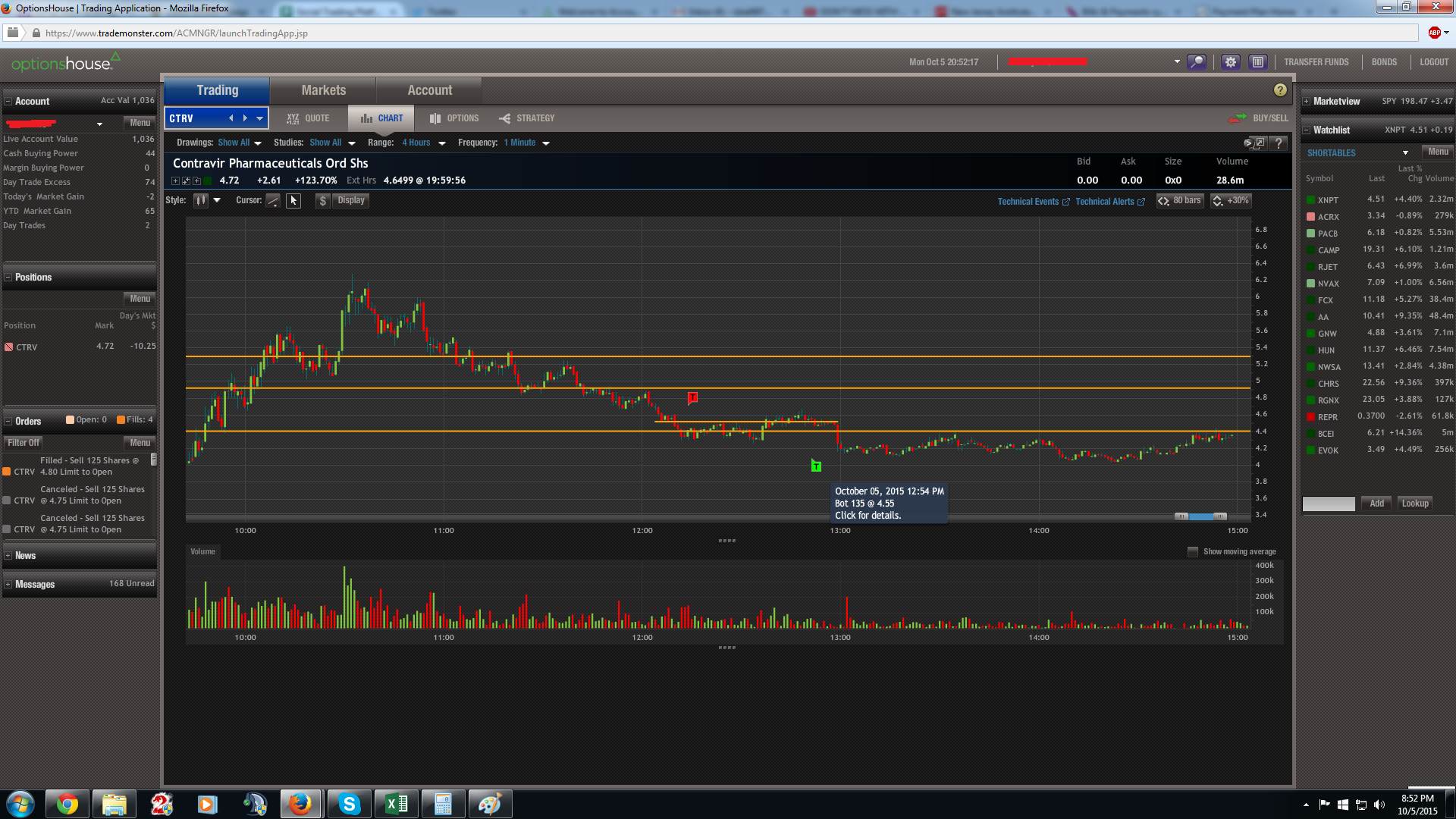Click the layout columns icon
1456x819 pixels.
pos(1257,62)
